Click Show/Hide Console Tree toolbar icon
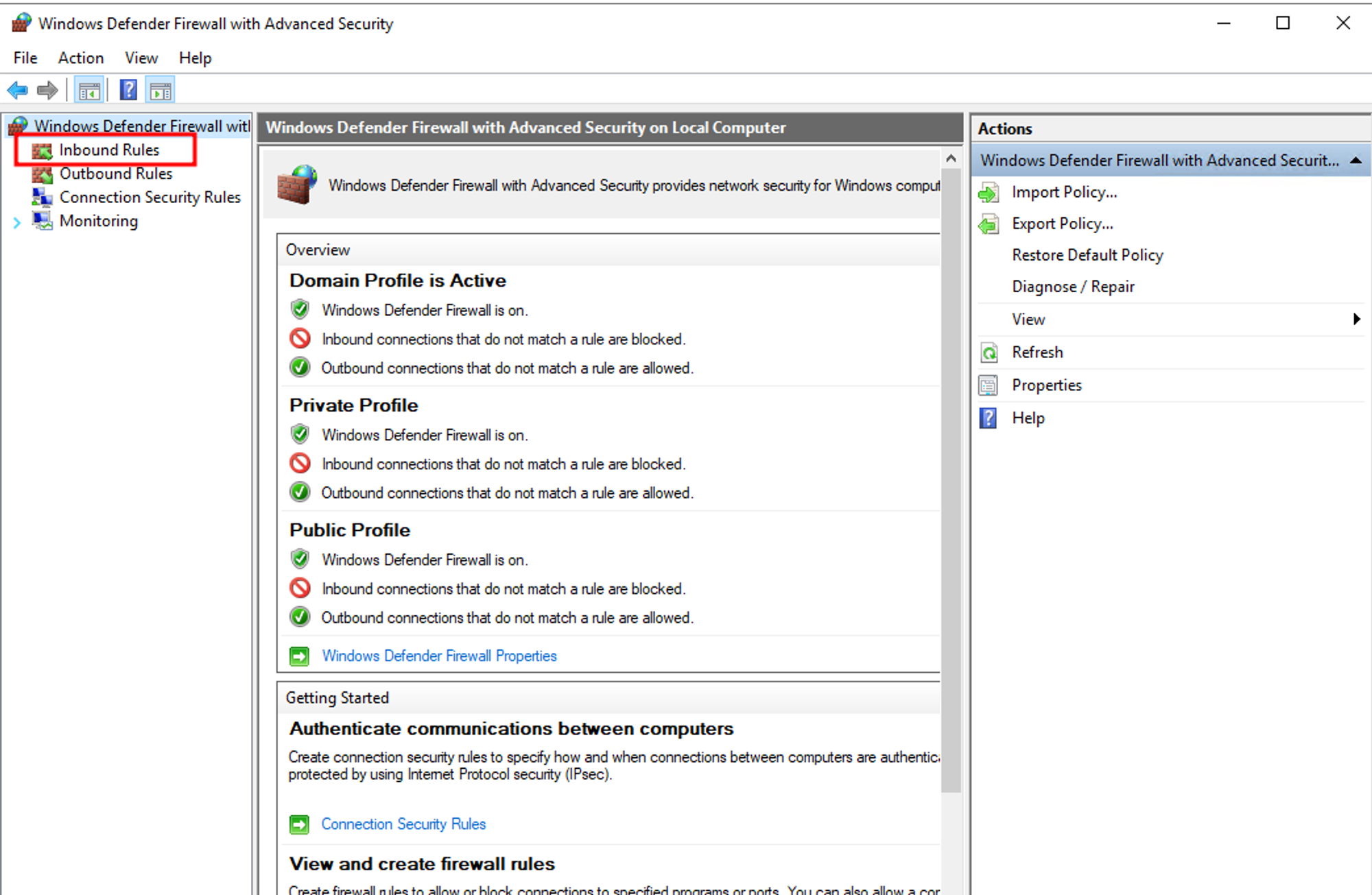This screenshot has height=895, width=1372. coord(89,90)
